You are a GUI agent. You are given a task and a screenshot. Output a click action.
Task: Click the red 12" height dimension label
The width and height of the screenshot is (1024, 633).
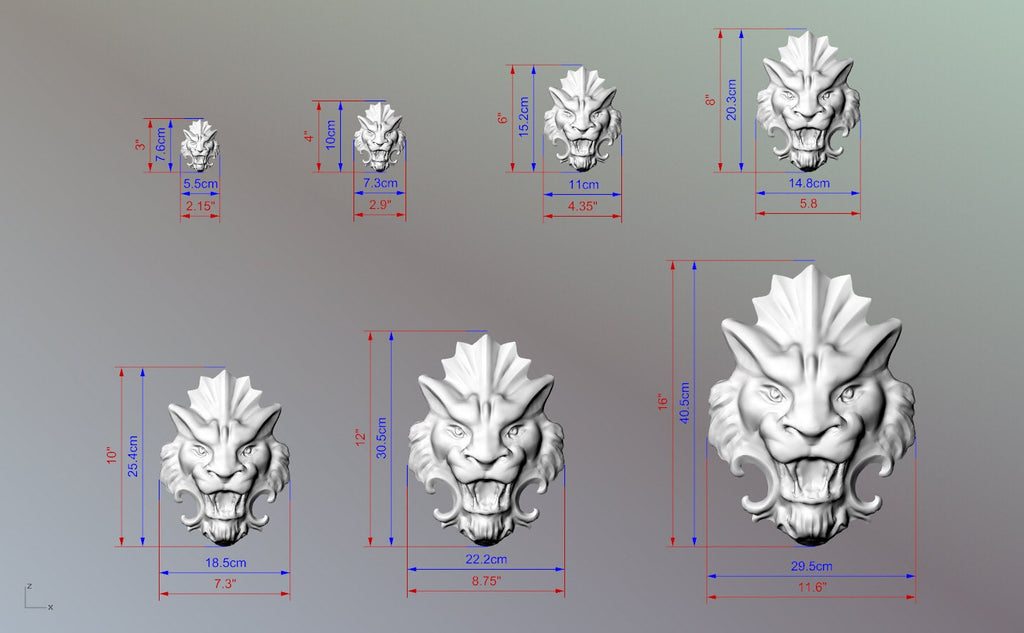point(360,438)
